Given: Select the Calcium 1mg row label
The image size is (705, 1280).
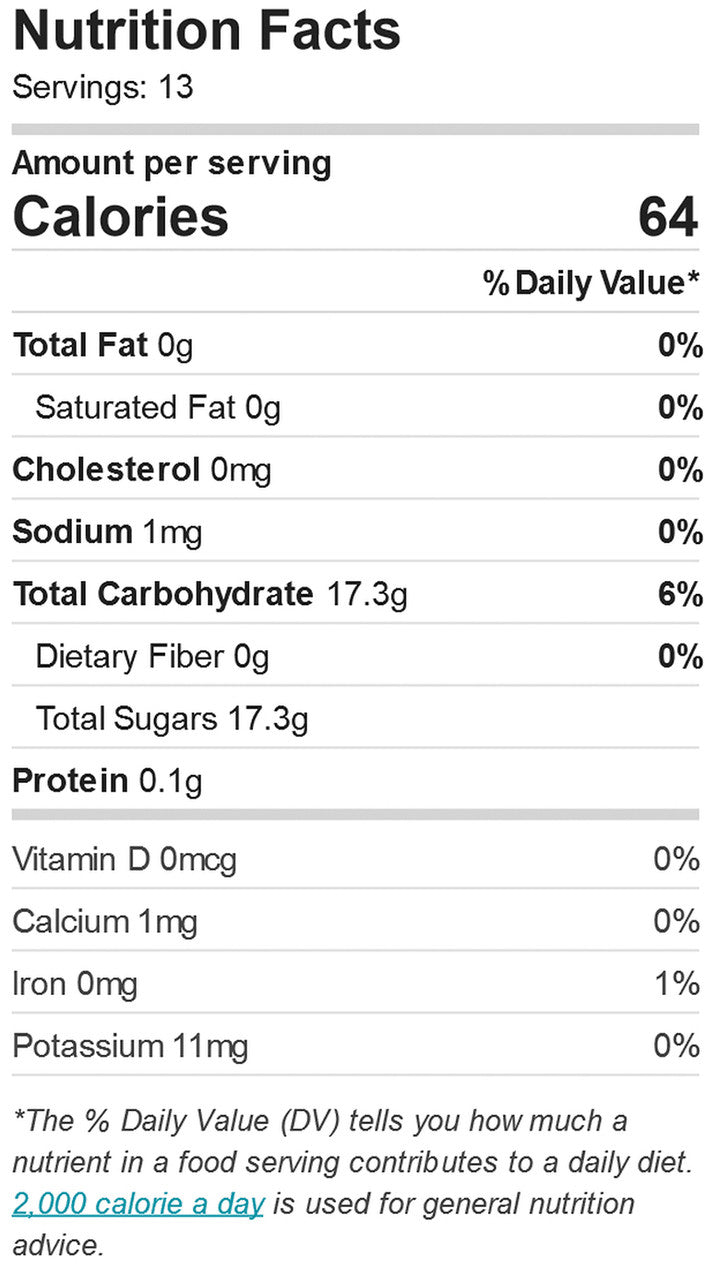Looking at the screenshot, I should (x=104, y=921).
